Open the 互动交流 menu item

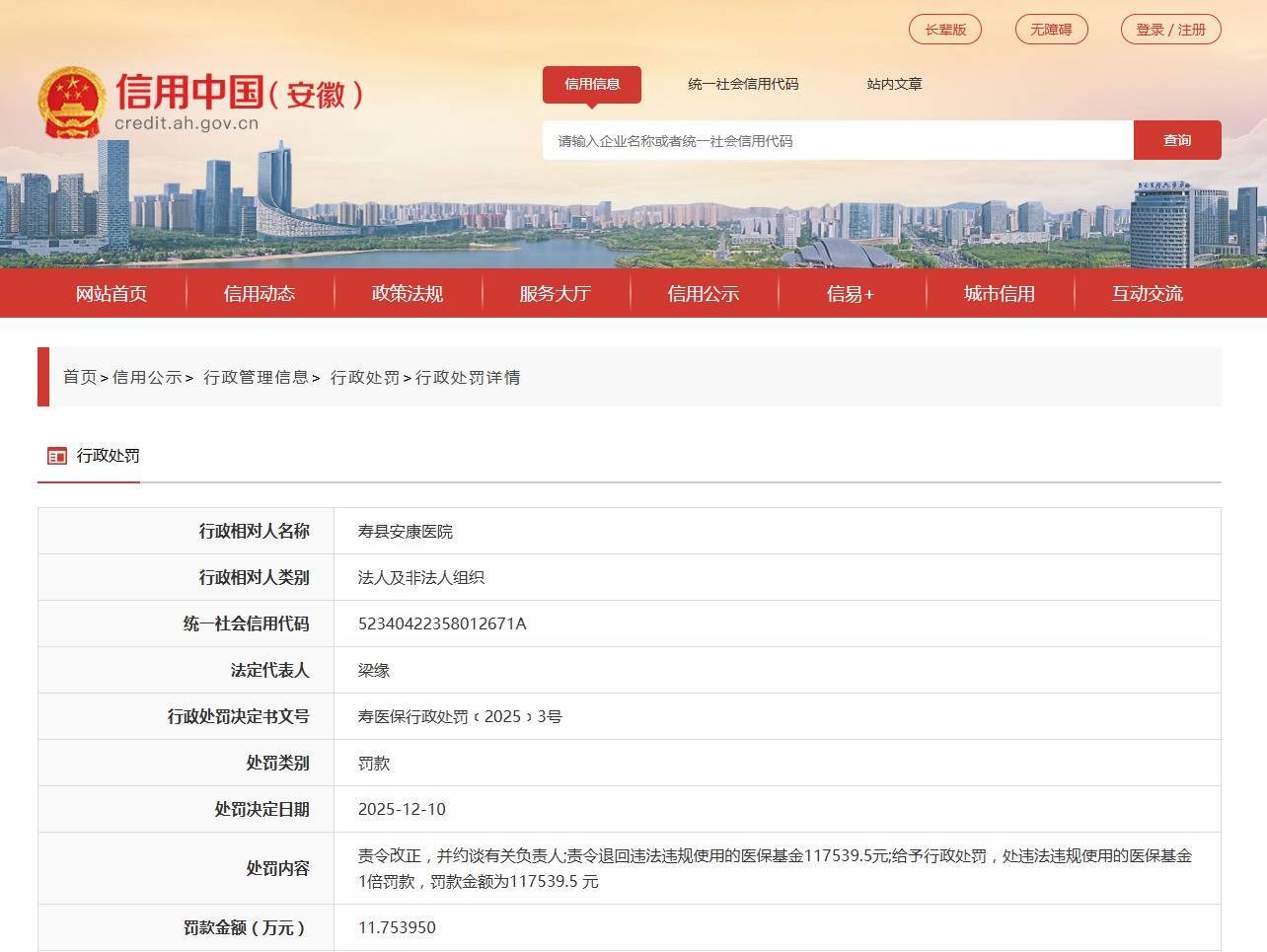(1145, 293)
